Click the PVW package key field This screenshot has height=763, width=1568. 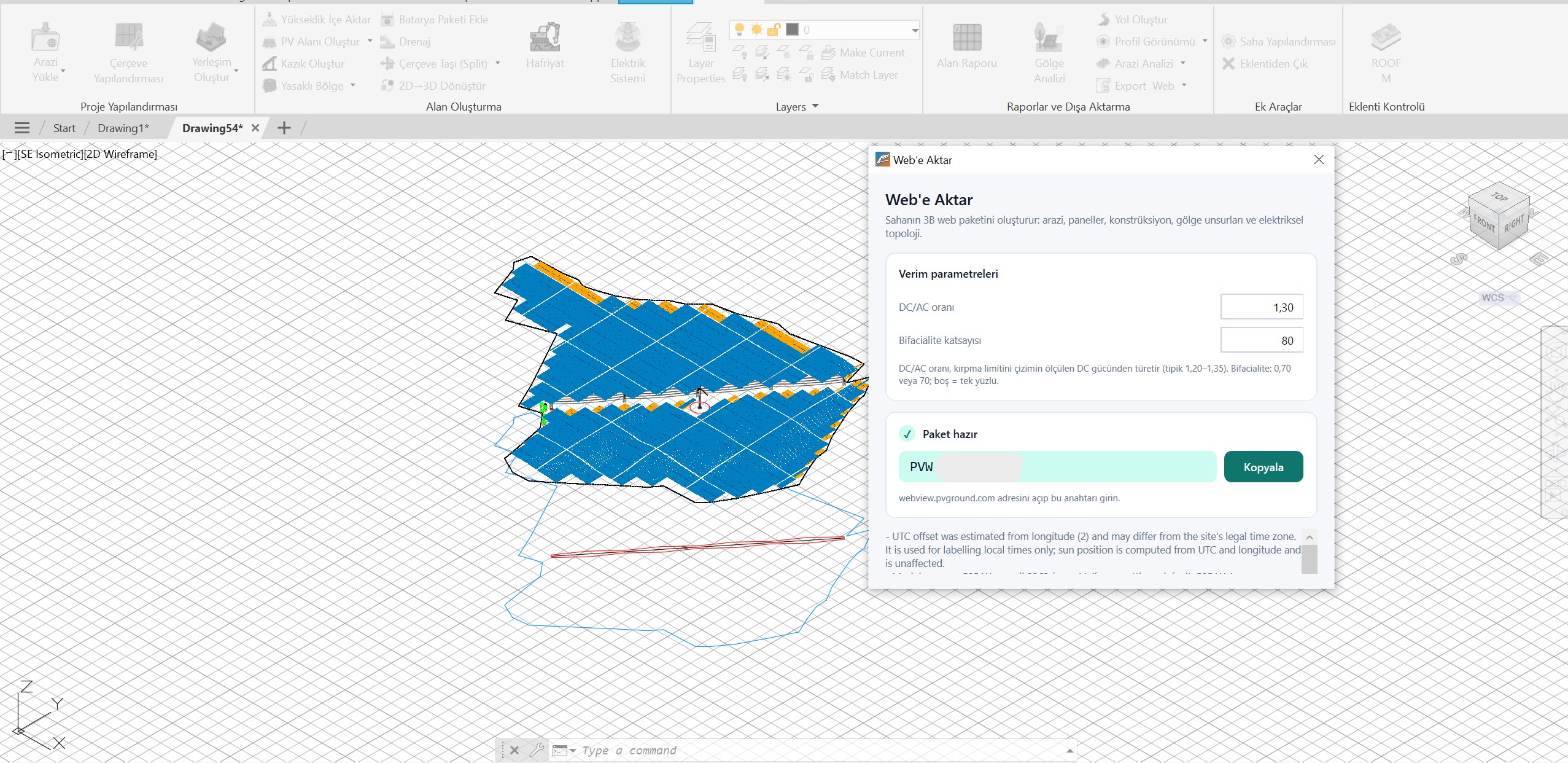[1057, 467]
